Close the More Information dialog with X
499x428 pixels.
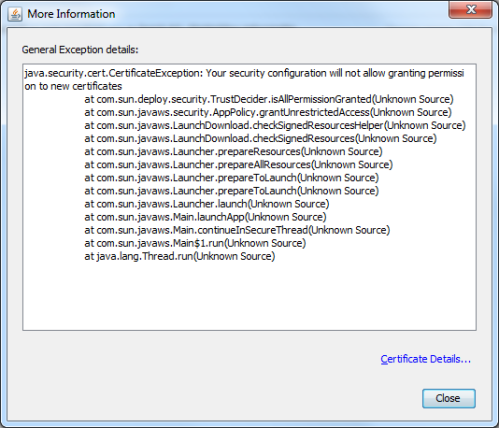tap(471, 10)
